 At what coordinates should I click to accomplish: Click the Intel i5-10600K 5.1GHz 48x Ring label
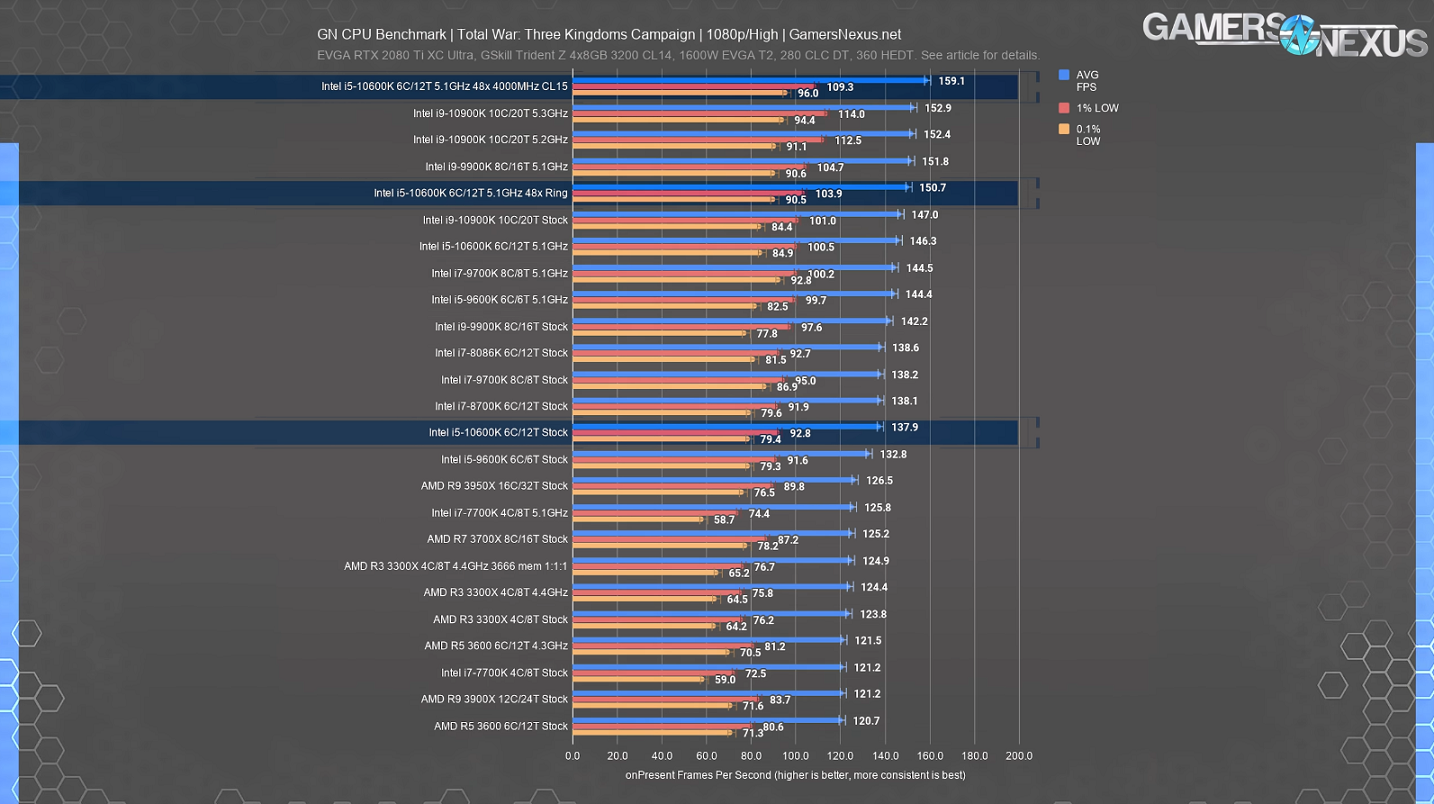471,194
